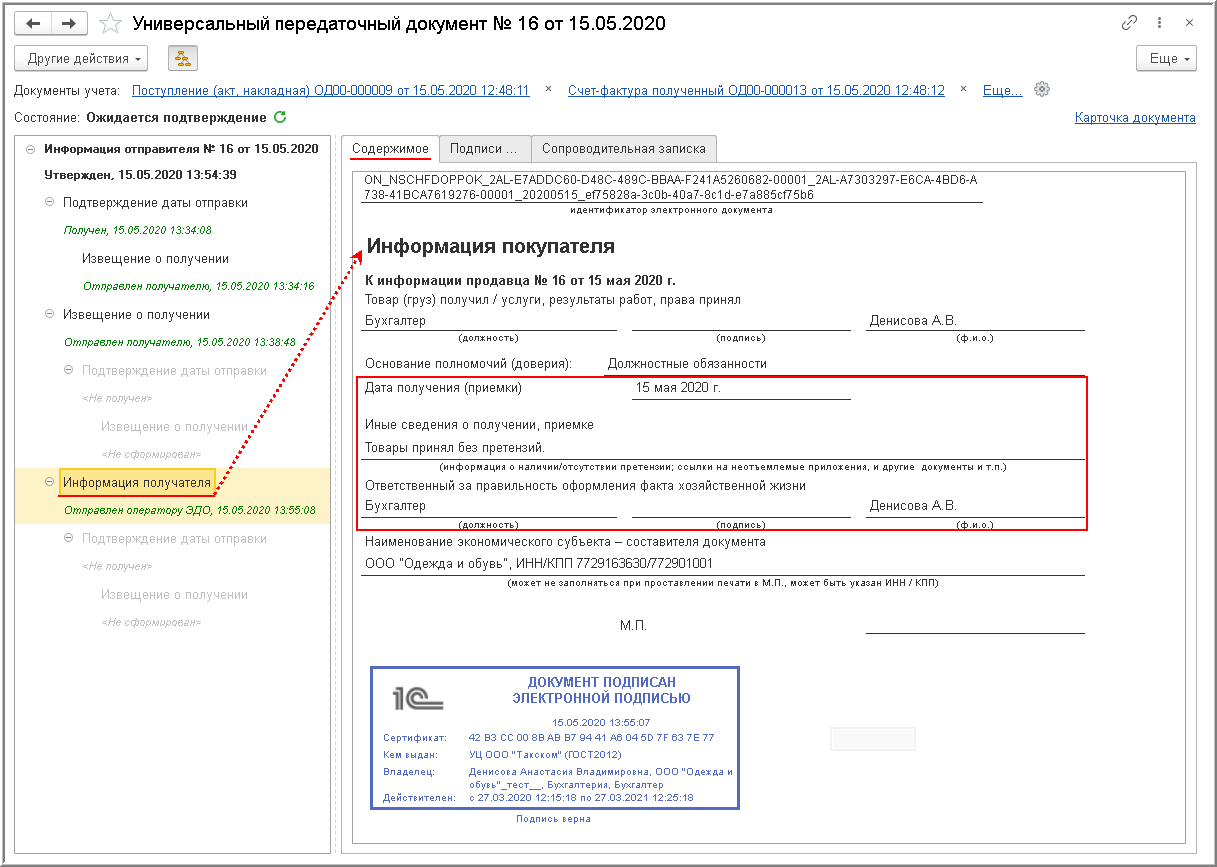Open Поступление (акт, накладная) ОД00-000009 link

(331, 90)
